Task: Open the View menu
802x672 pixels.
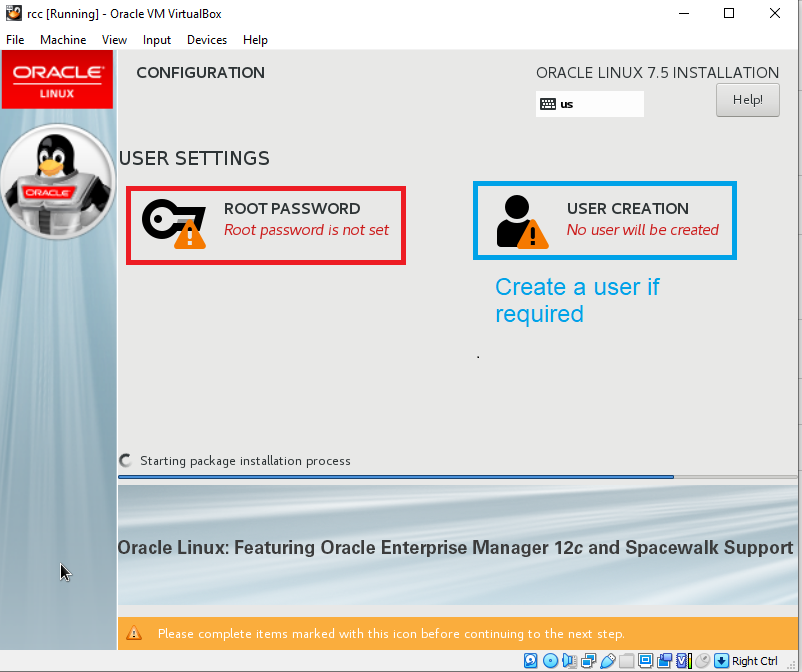Action: pyautogui.click(x=114, y=40)
